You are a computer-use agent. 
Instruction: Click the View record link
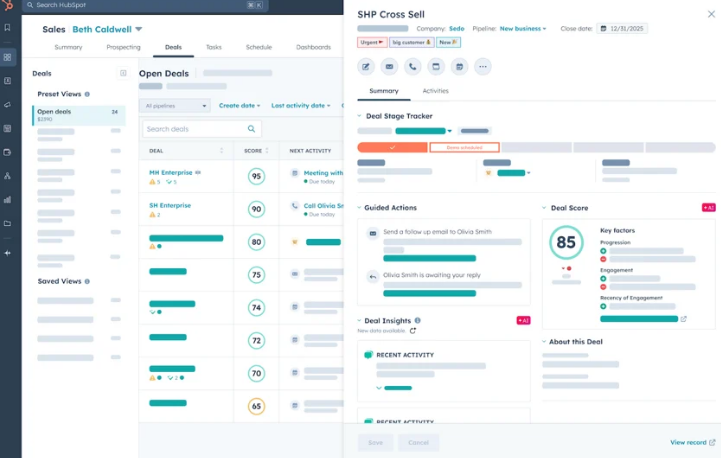[692, 442]
